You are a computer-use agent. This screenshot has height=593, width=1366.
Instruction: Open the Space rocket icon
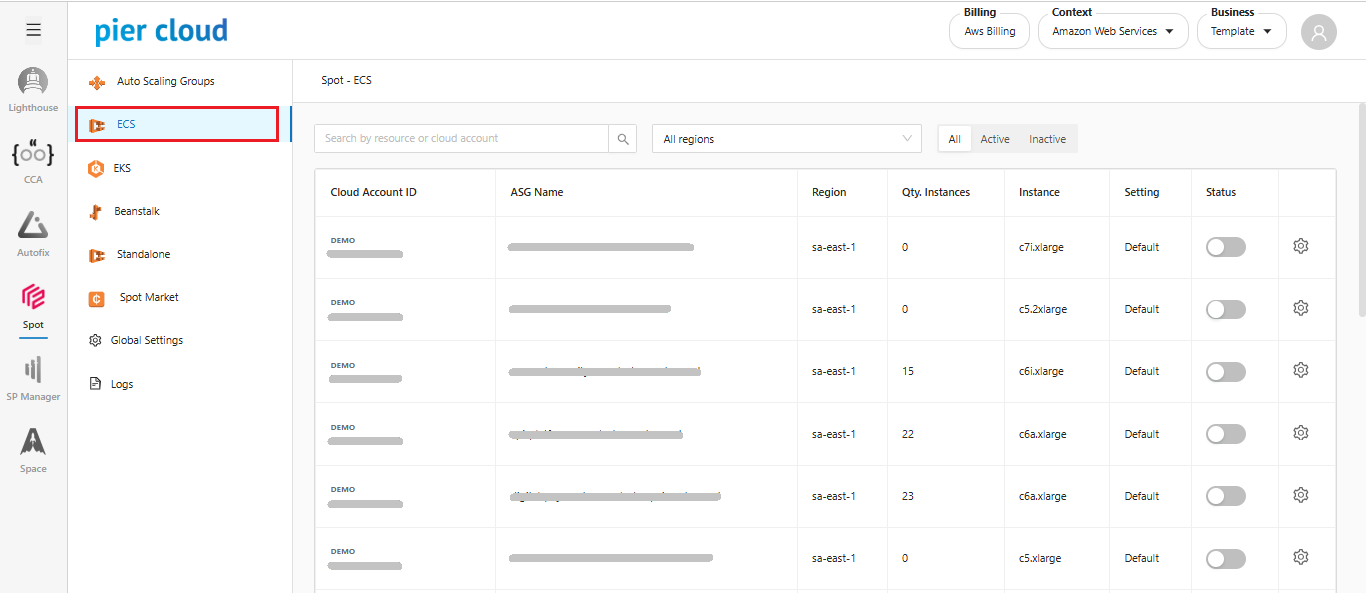point(33,443)
